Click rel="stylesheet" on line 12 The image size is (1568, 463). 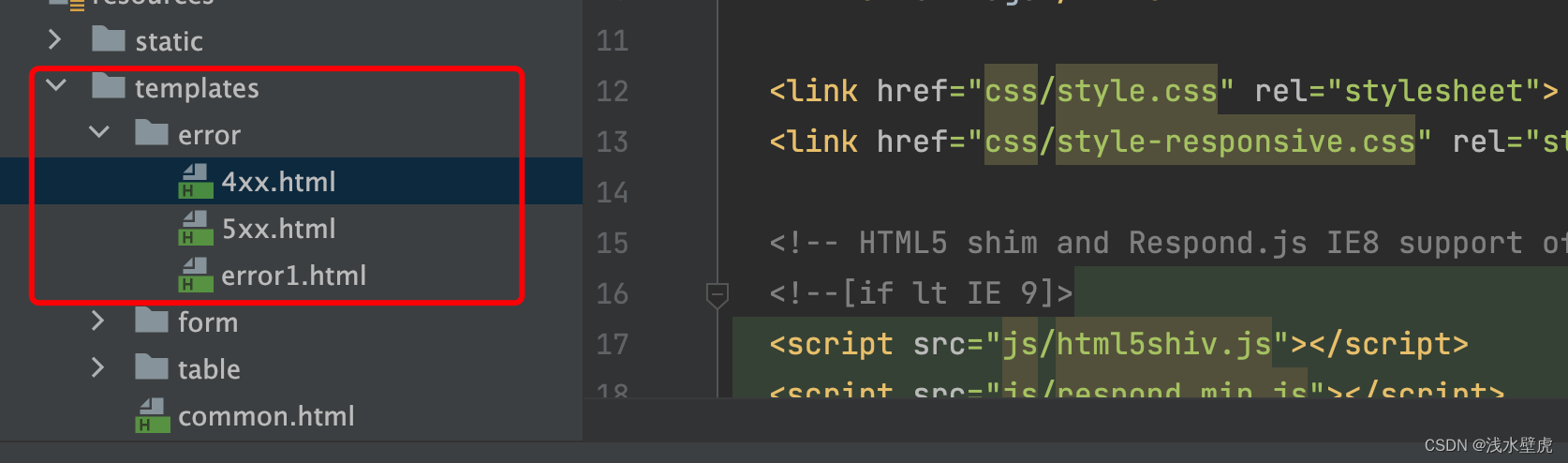point(1398,91)
